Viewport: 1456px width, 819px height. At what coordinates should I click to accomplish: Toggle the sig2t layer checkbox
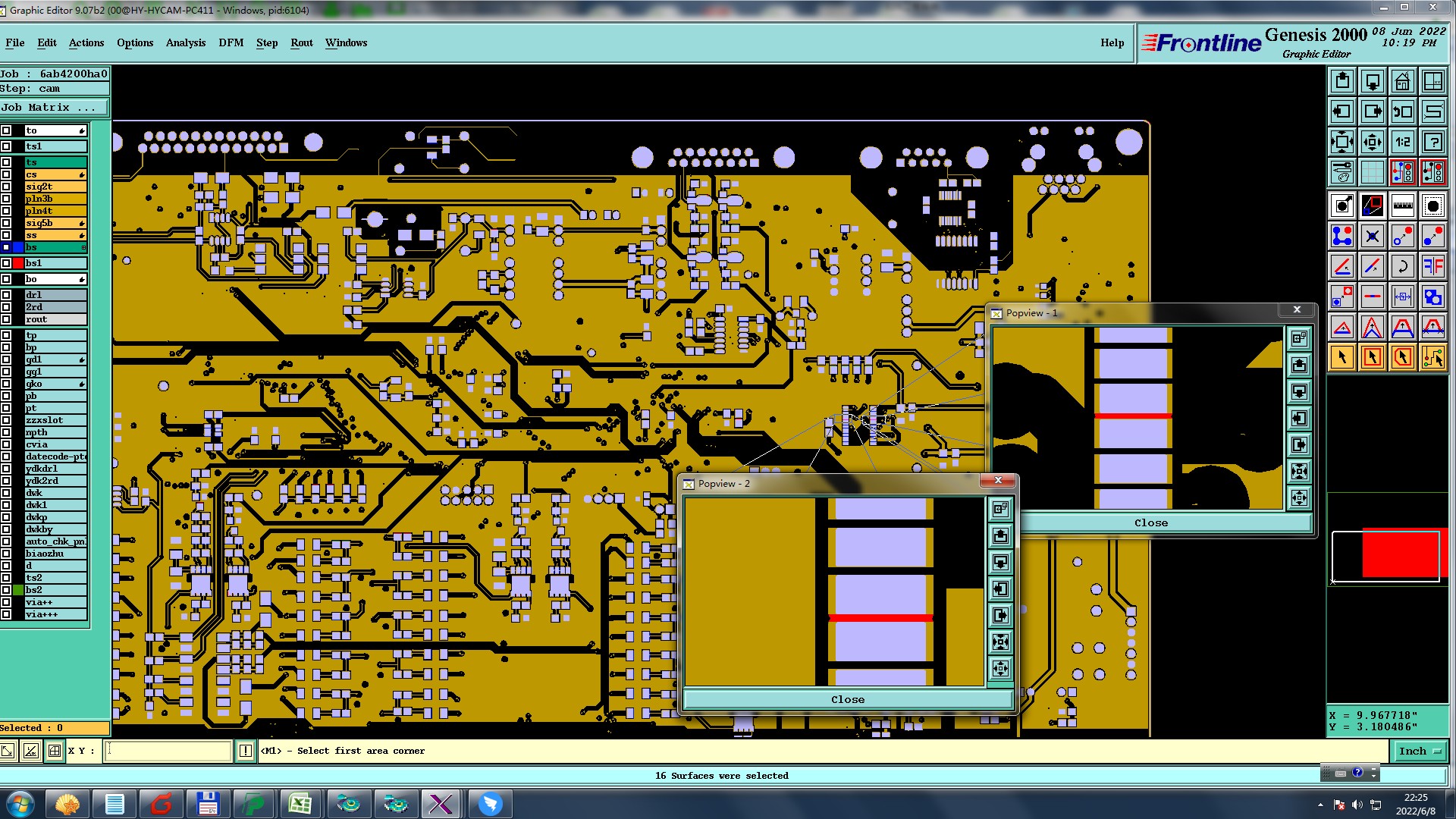pos(6,187)
